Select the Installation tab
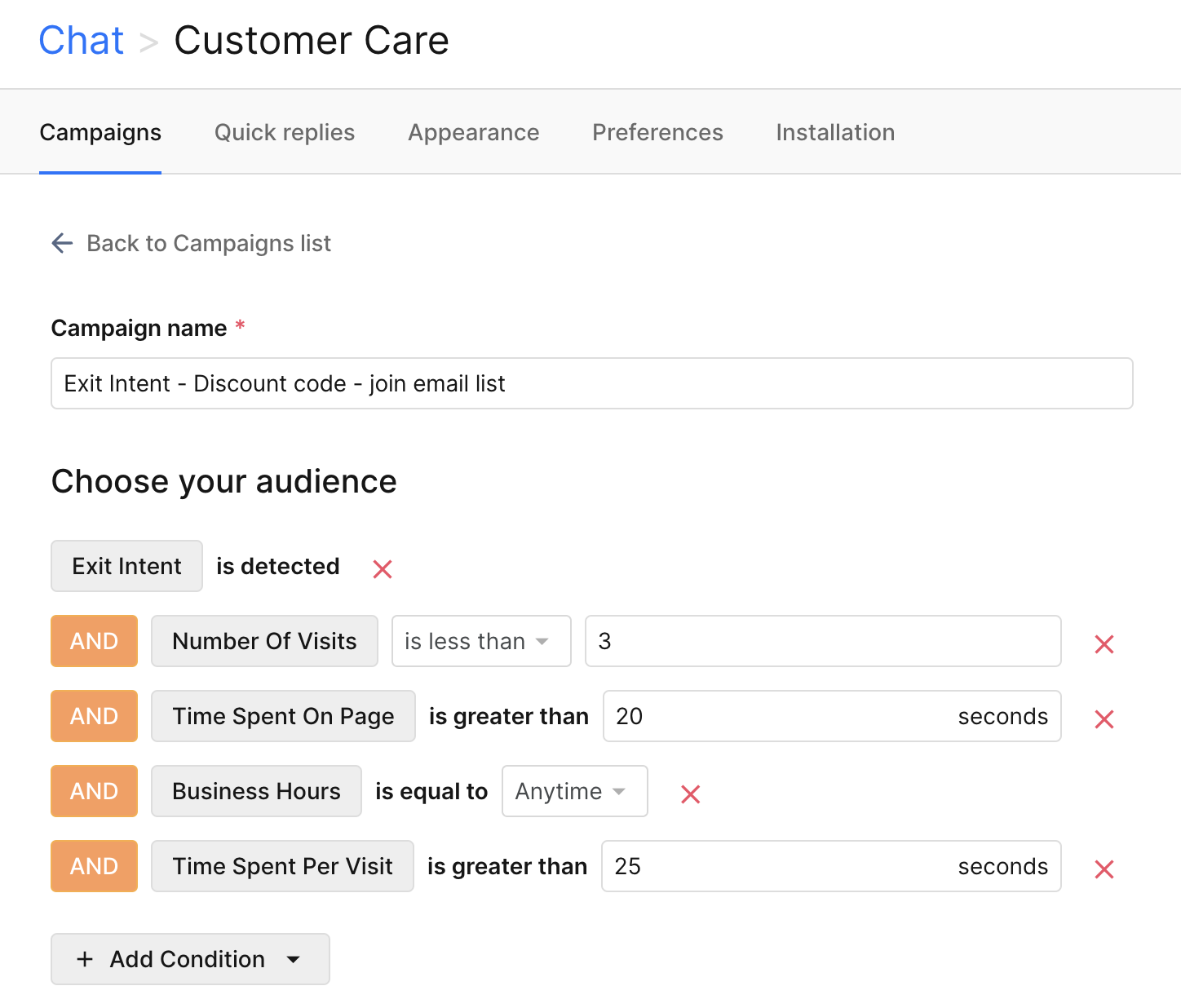 coord(835,132)
